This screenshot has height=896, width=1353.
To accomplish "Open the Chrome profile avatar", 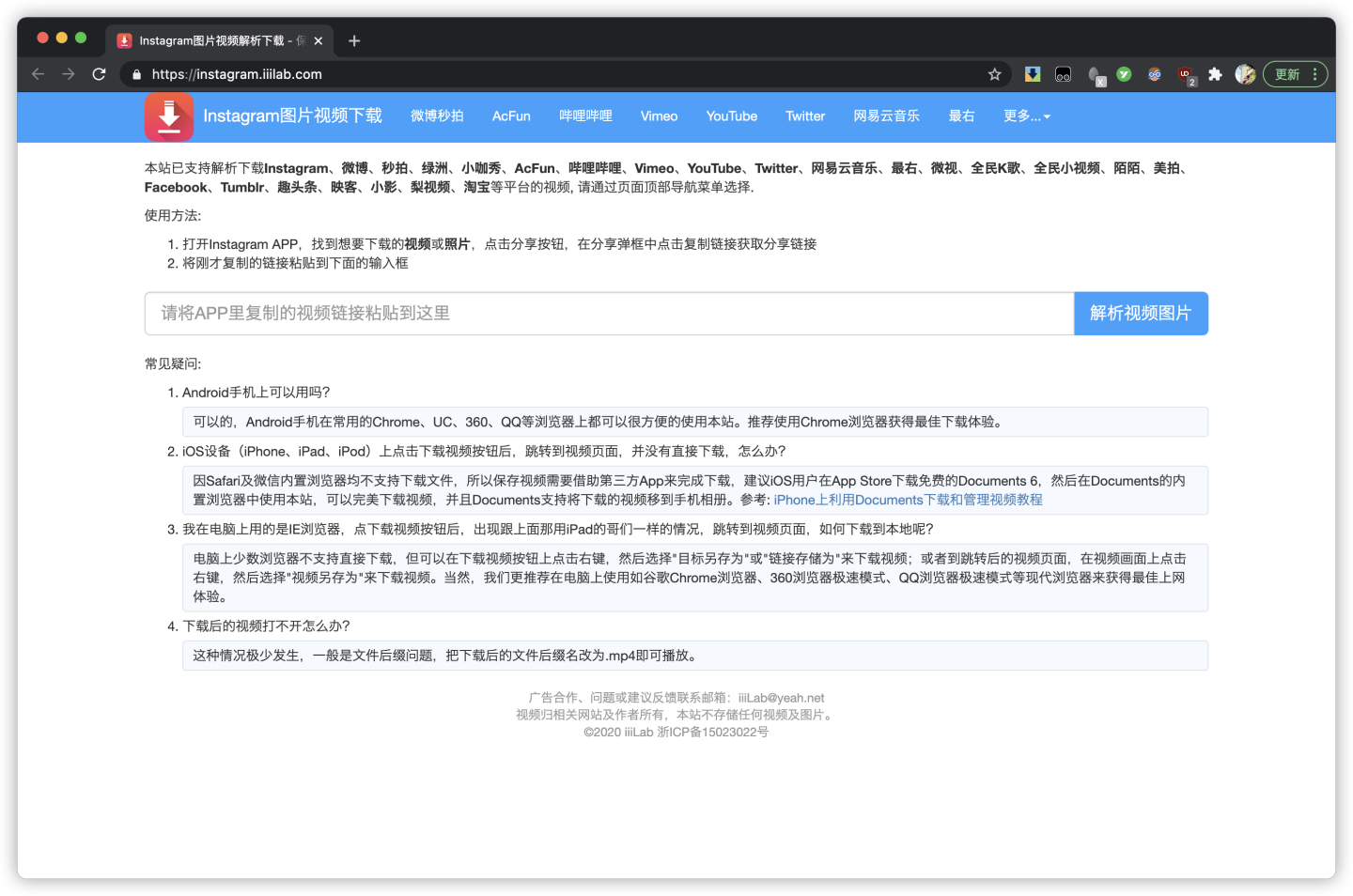I will [1245, 74].
